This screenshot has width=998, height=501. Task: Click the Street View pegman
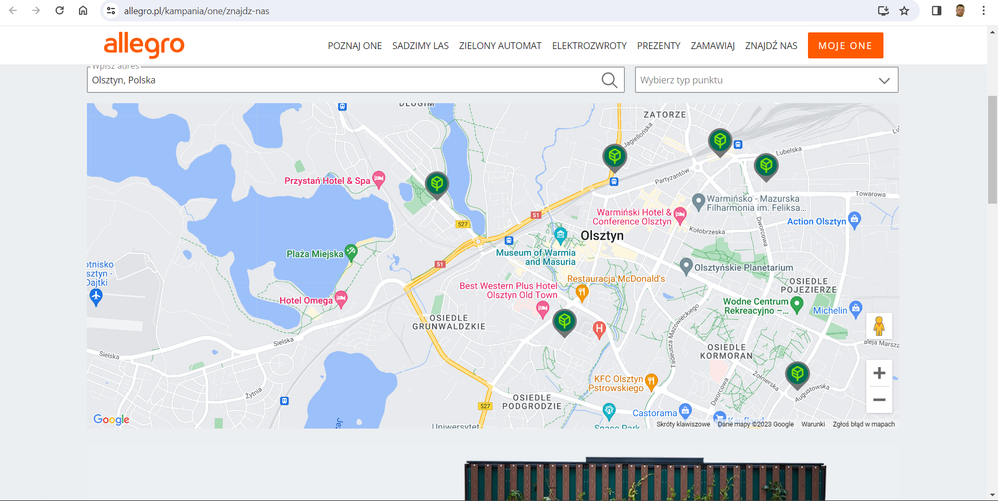(879, 326)
